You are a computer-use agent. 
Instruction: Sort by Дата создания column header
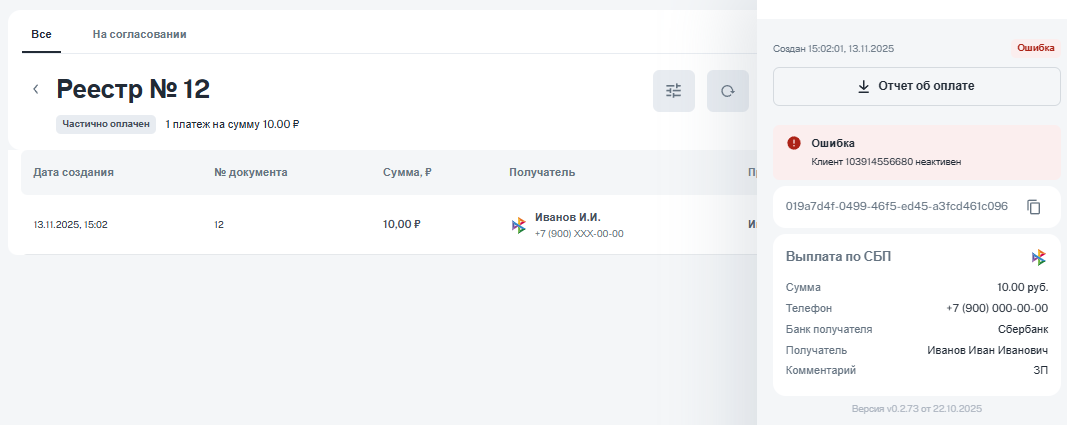[x=73, y=173]
